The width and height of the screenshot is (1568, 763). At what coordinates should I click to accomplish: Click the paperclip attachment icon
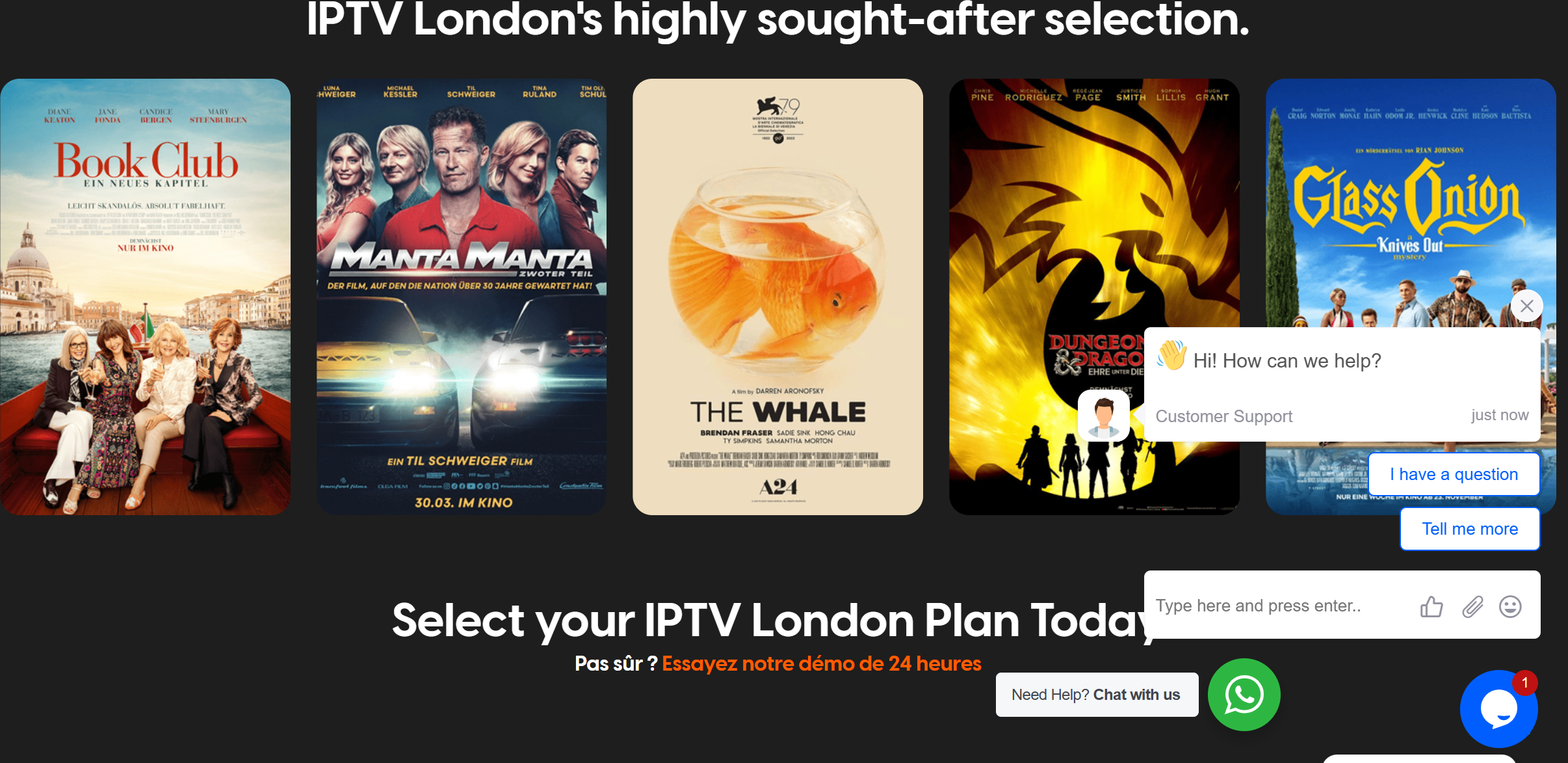pos(1472,606)
